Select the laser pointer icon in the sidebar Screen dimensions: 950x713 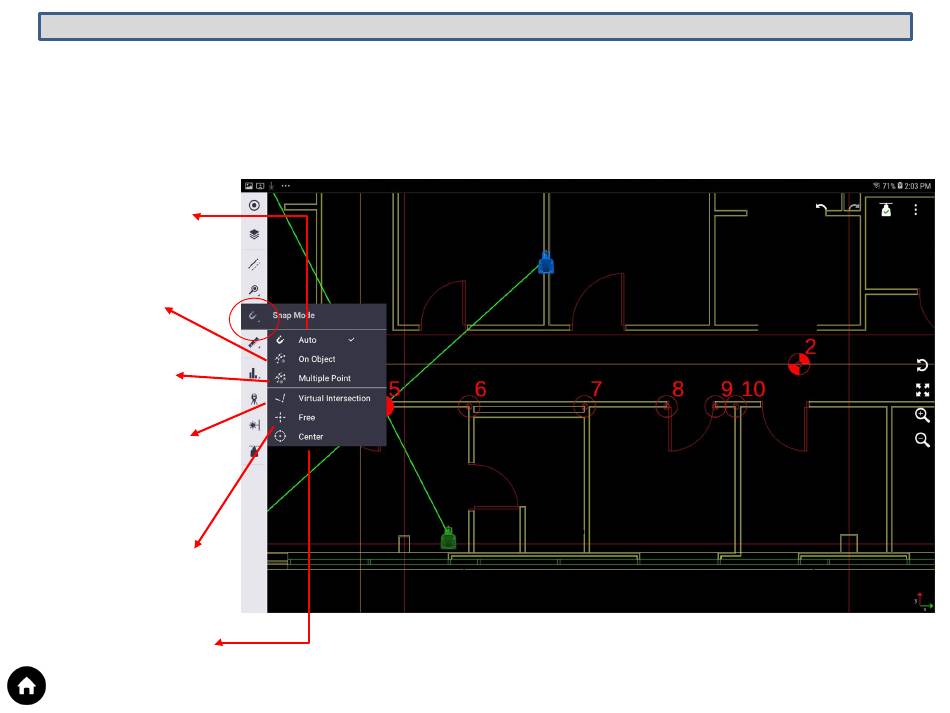click(254, 425)
